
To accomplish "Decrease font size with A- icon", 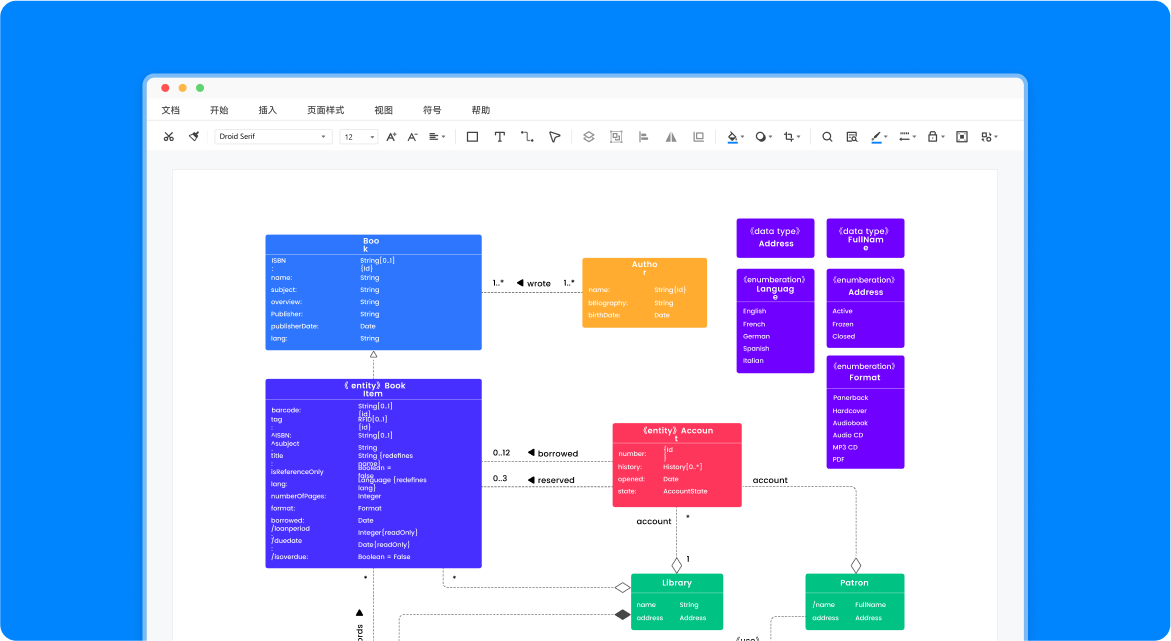I will (x=413, y=137).
